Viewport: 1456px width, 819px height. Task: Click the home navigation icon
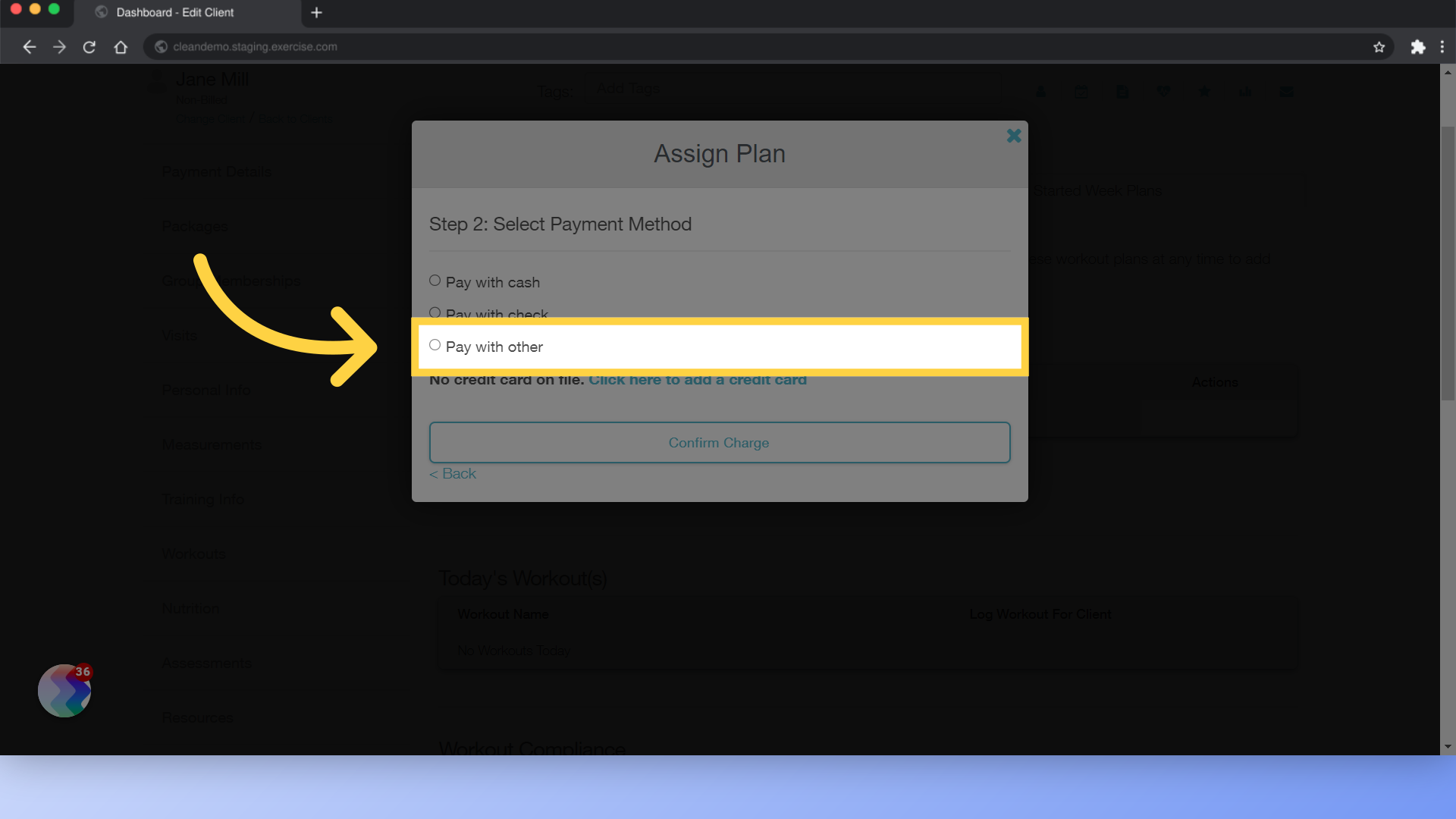[120, 46]
